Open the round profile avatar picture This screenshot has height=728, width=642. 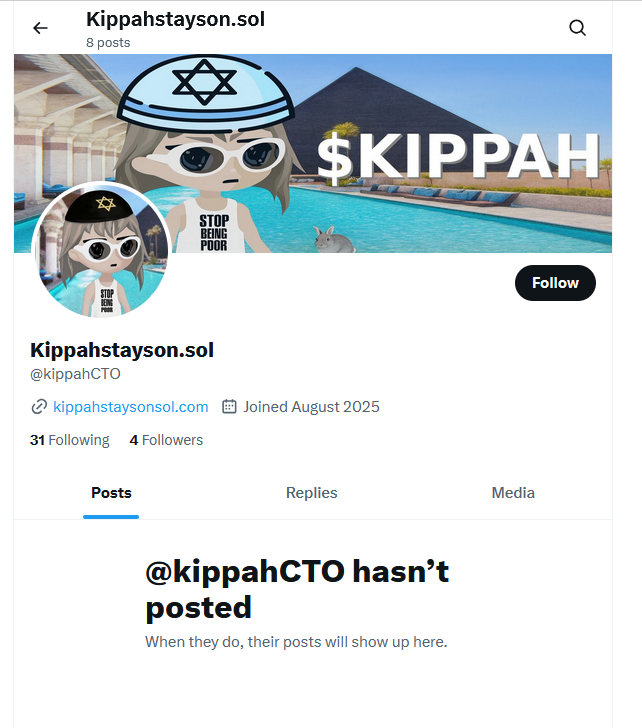102,251
